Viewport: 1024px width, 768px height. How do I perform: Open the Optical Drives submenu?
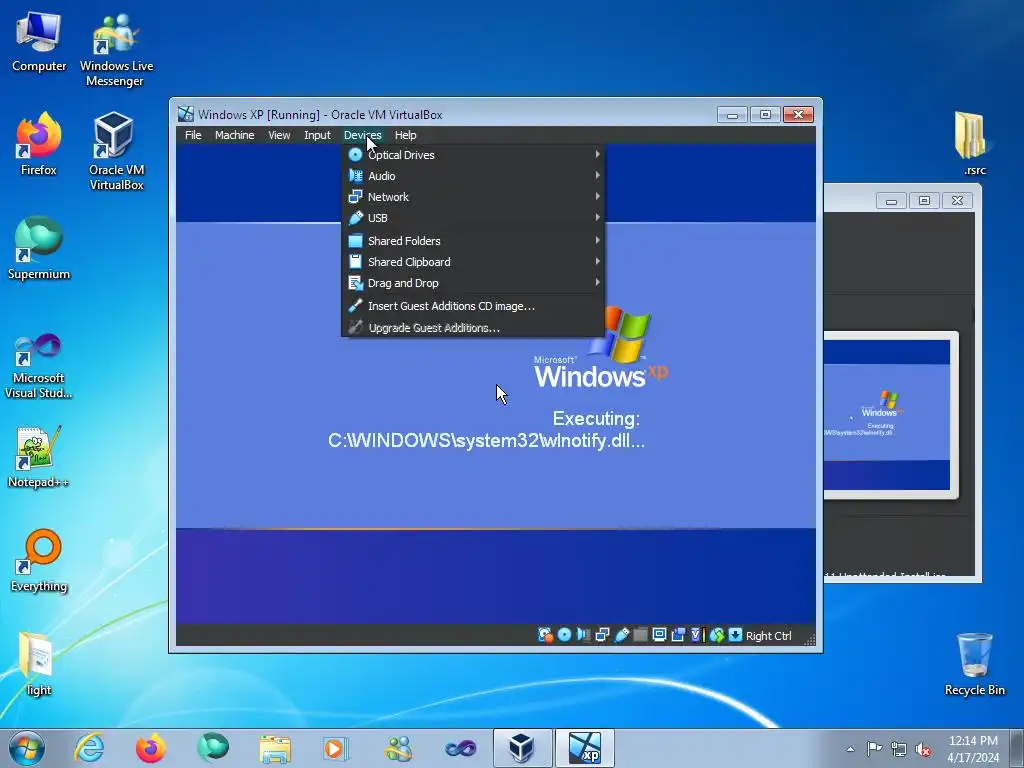pos(473,155)
